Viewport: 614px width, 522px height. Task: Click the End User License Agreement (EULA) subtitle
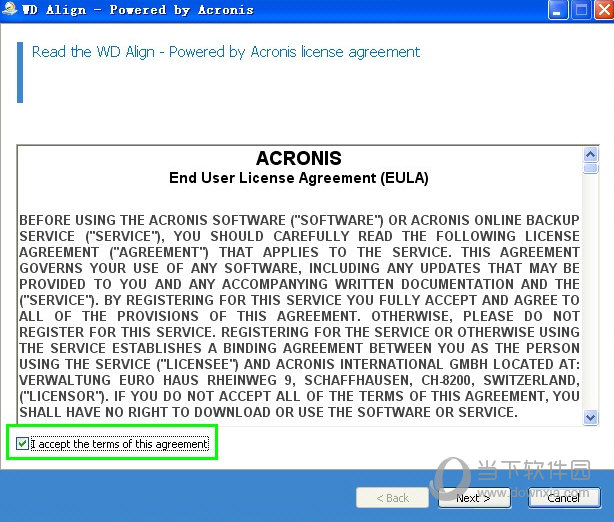[299, 178]
